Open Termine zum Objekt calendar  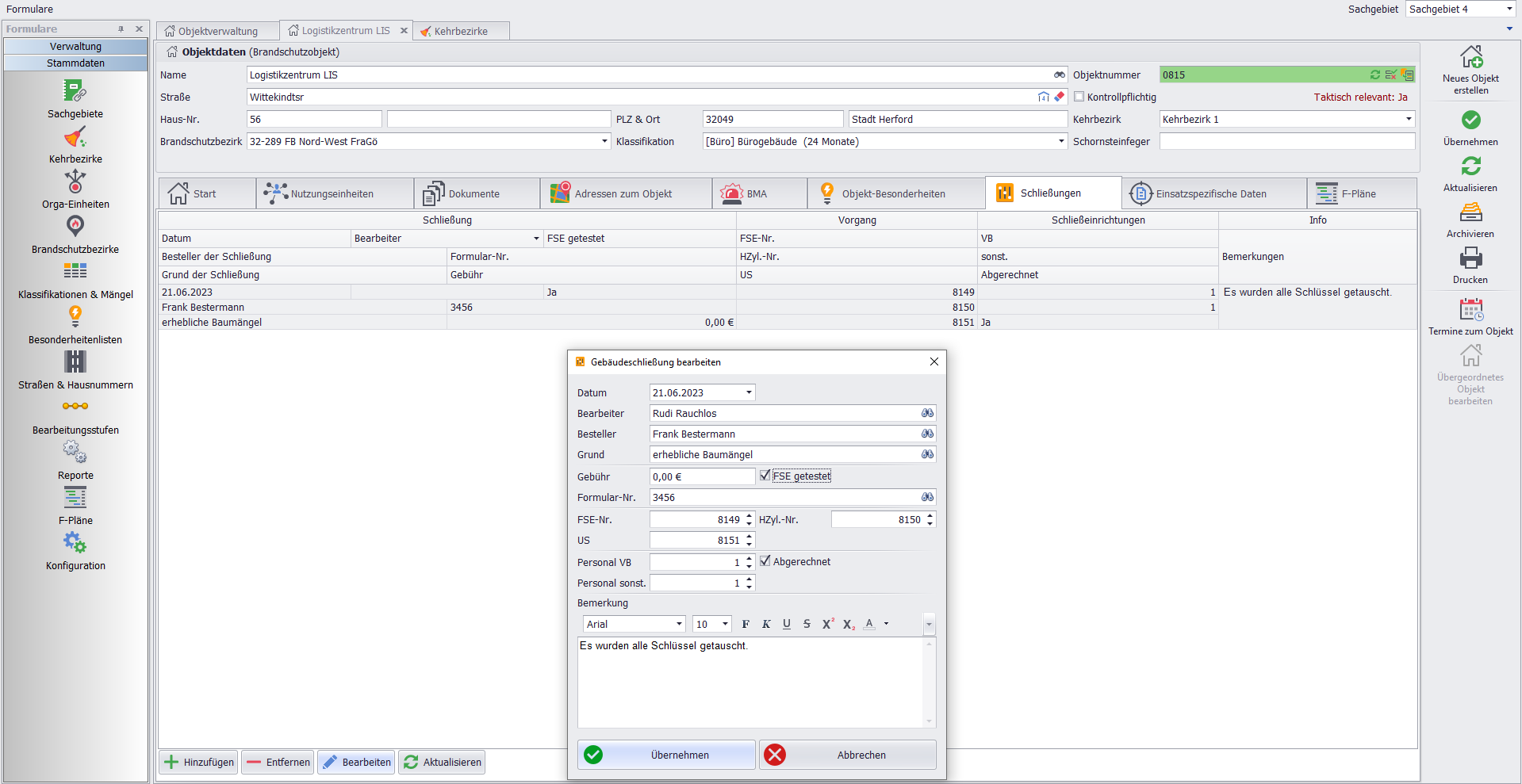click(x=1470, y=309)
